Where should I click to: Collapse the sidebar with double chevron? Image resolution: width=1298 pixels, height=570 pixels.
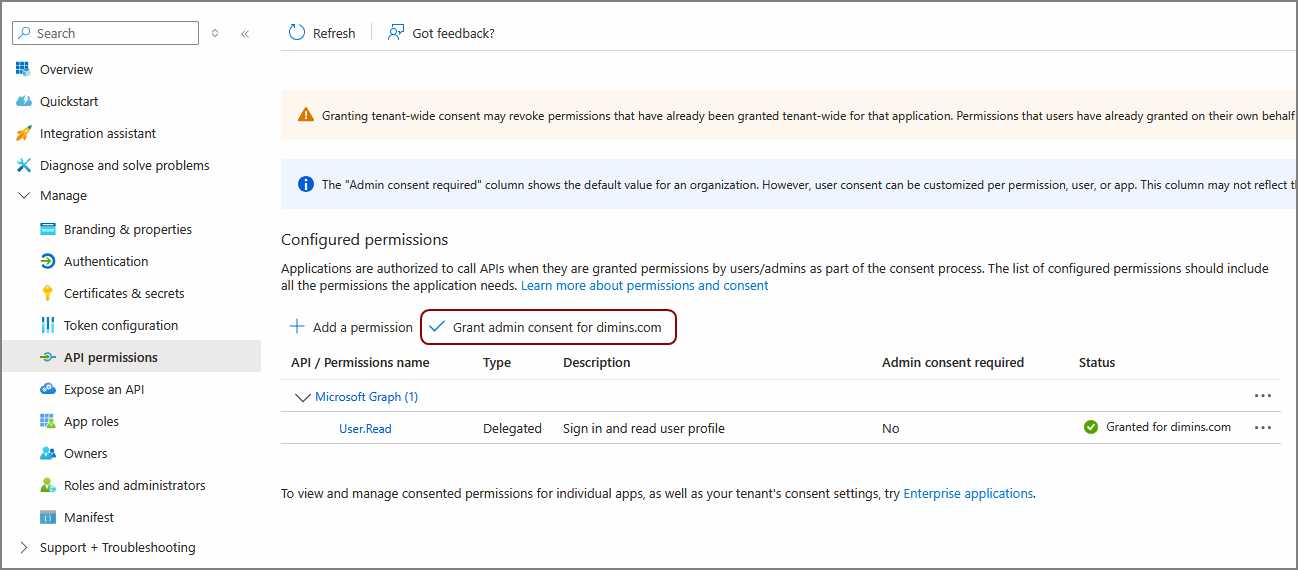(245, 33)
